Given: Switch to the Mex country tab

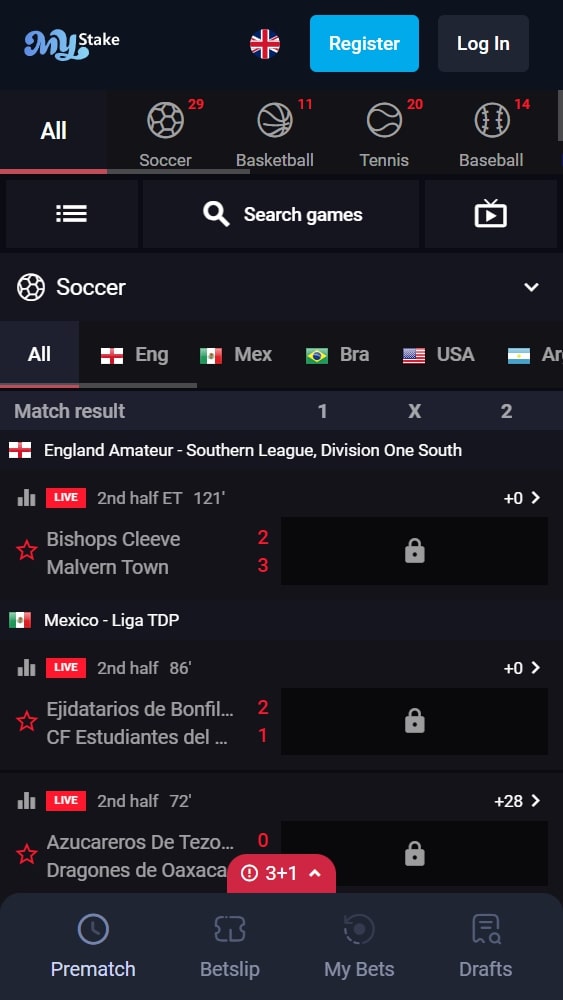Looking at the screenshot, I should 236,355.
